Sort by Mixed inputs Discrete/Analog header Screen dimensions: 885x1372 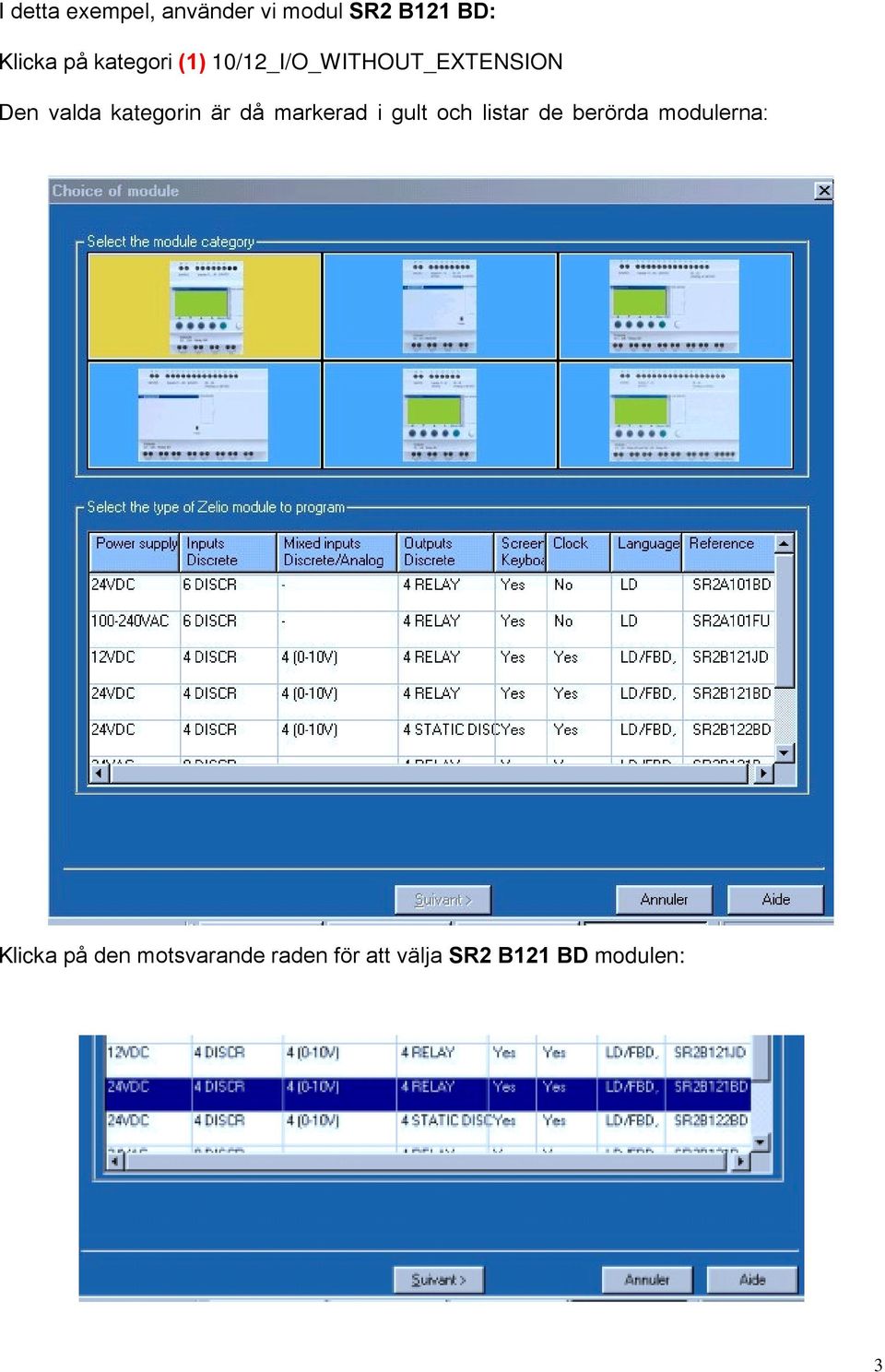(336, 551)
